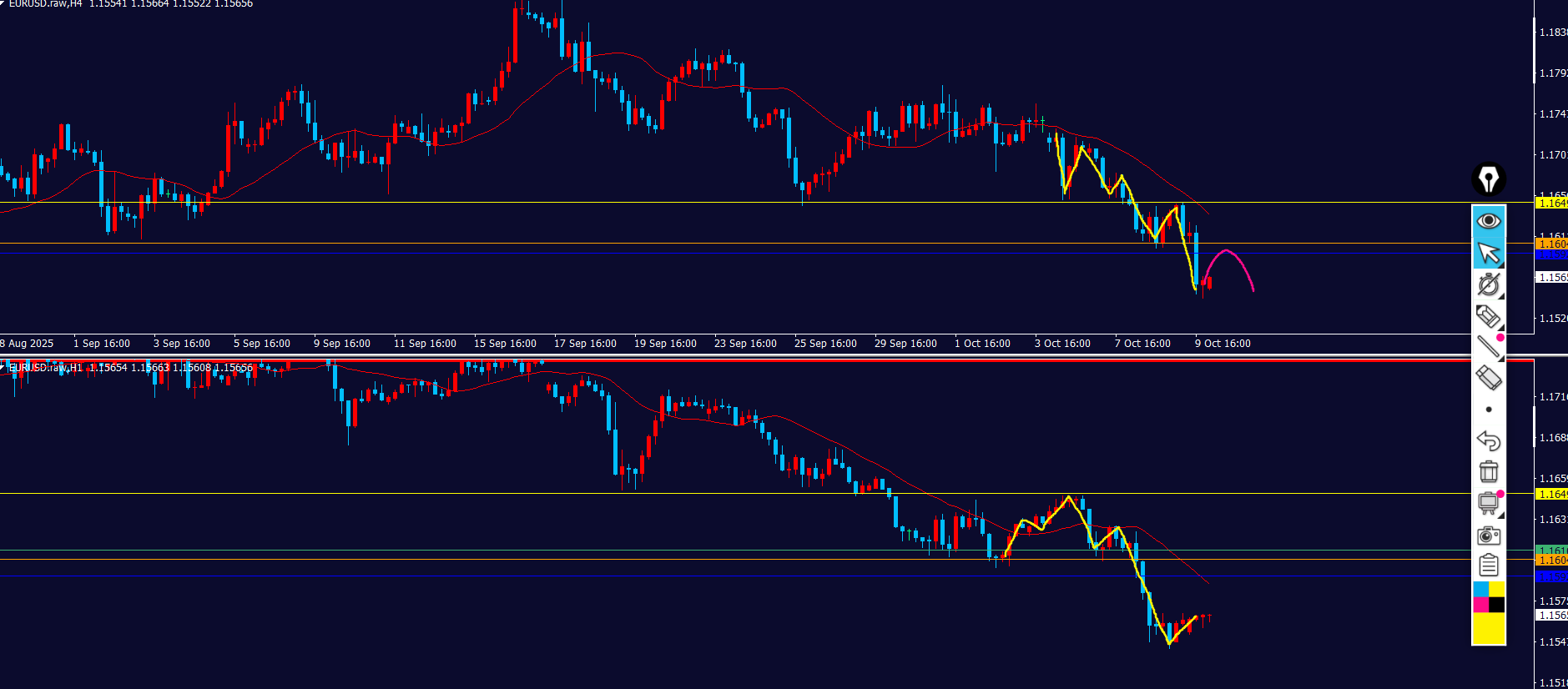Select the straight line drawing tool
The height and width of the screenshot is (689, 1568).
coord(1488,346)
